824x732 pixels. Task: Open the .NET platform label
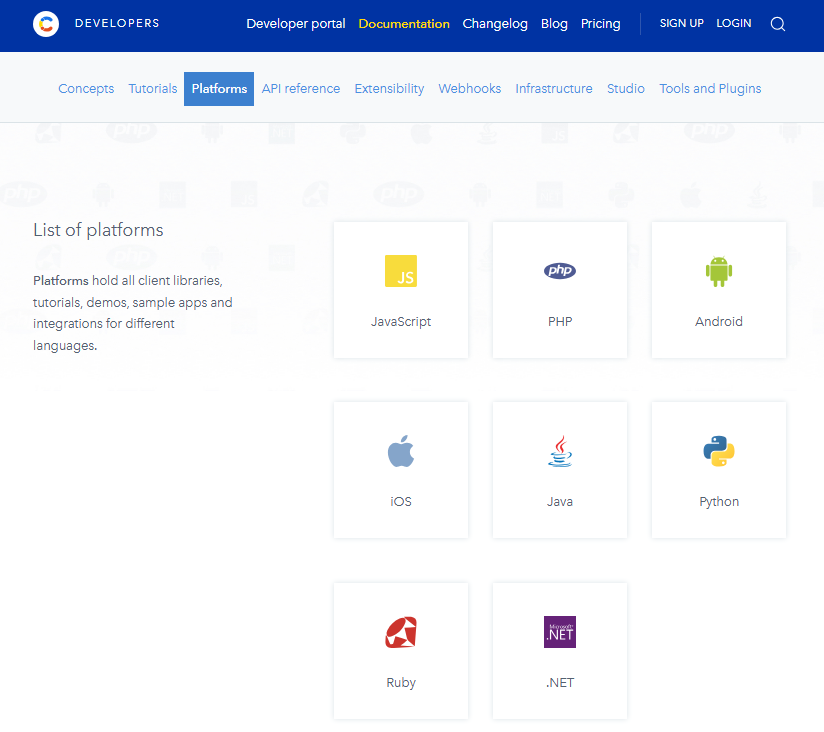[x=560, y=683]
